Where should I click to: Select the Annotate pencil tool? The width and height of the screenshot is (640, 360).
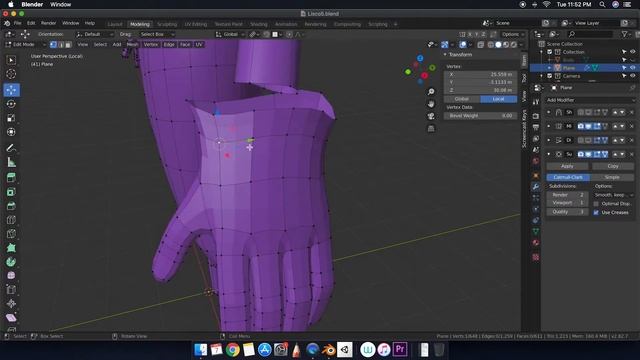(11, 148)
